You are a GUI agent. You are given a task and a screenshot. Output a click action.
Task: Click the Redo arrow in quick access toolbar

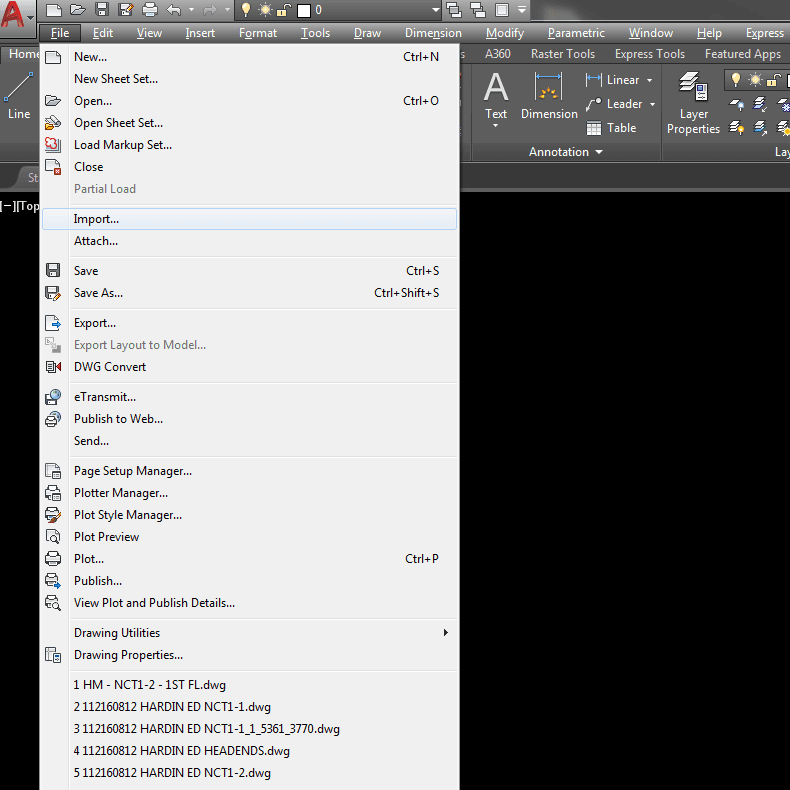210,10
